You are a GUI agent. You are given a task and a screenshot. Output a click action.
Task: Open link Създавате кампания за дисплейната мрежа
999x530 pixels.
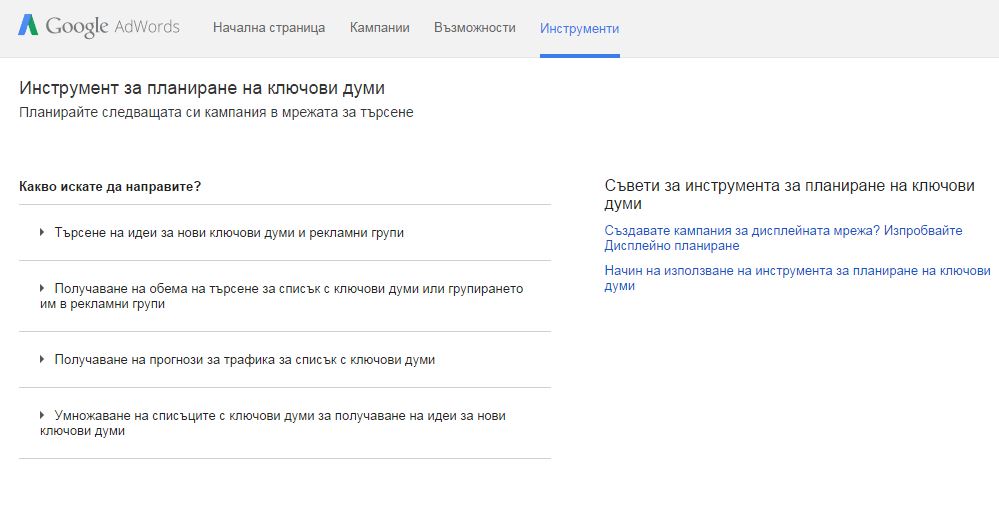pos(784,238)
